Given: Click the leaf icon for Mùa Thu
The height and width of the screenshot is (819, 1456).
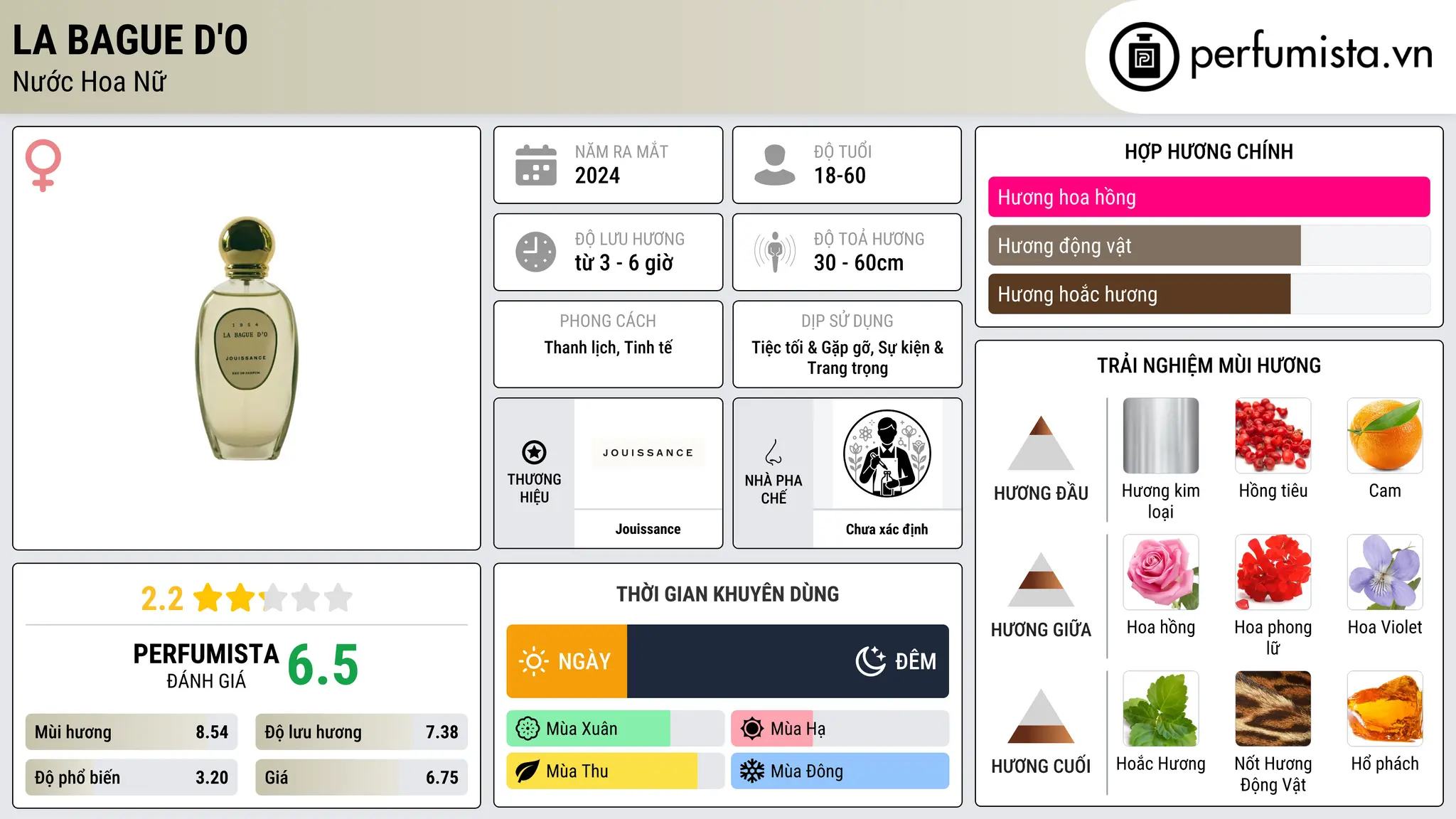Looking at the screenshot, I should coord(528,771).
